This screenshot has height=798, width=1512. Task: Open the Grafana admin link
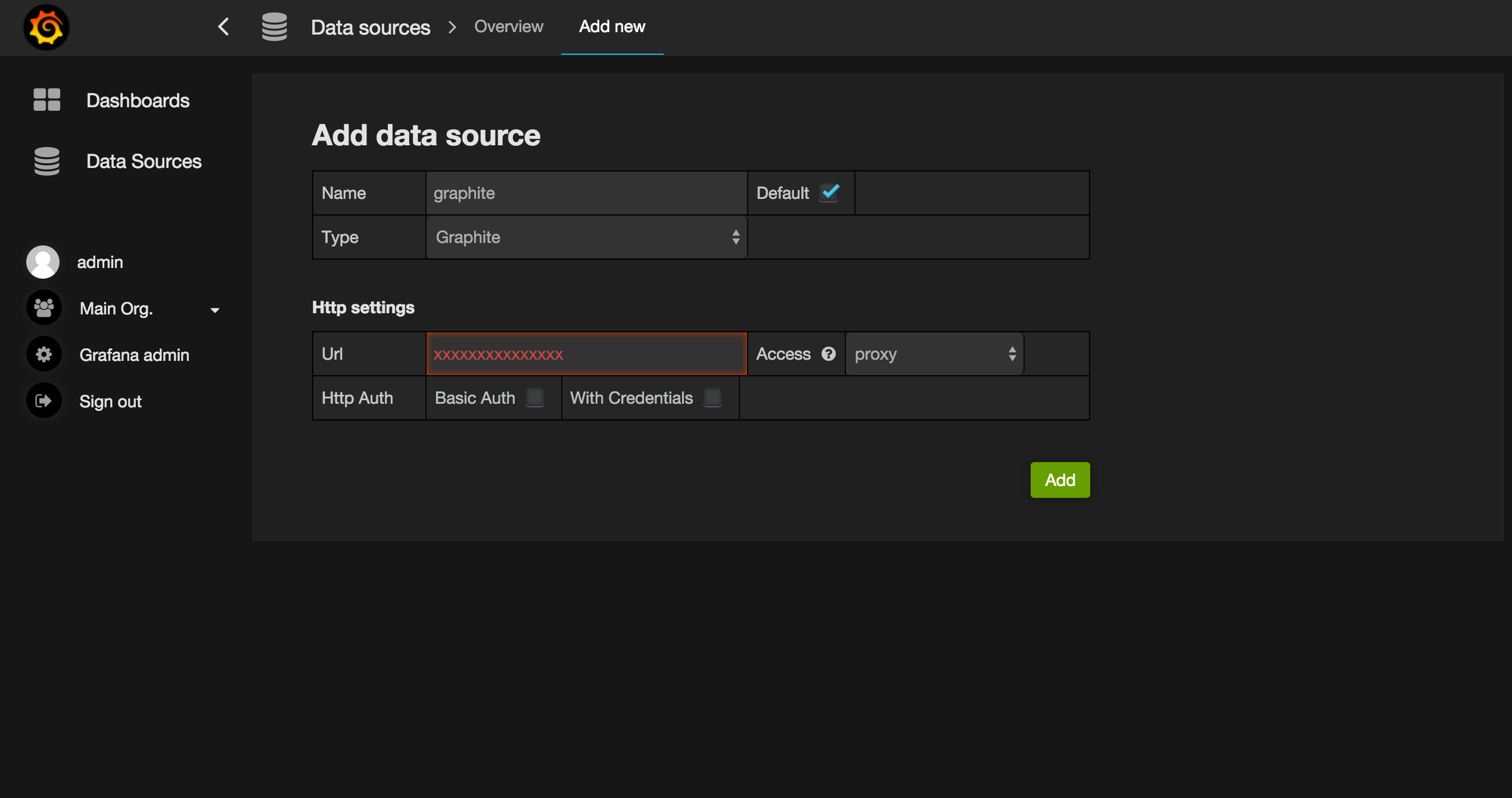(x=135, y=355)
